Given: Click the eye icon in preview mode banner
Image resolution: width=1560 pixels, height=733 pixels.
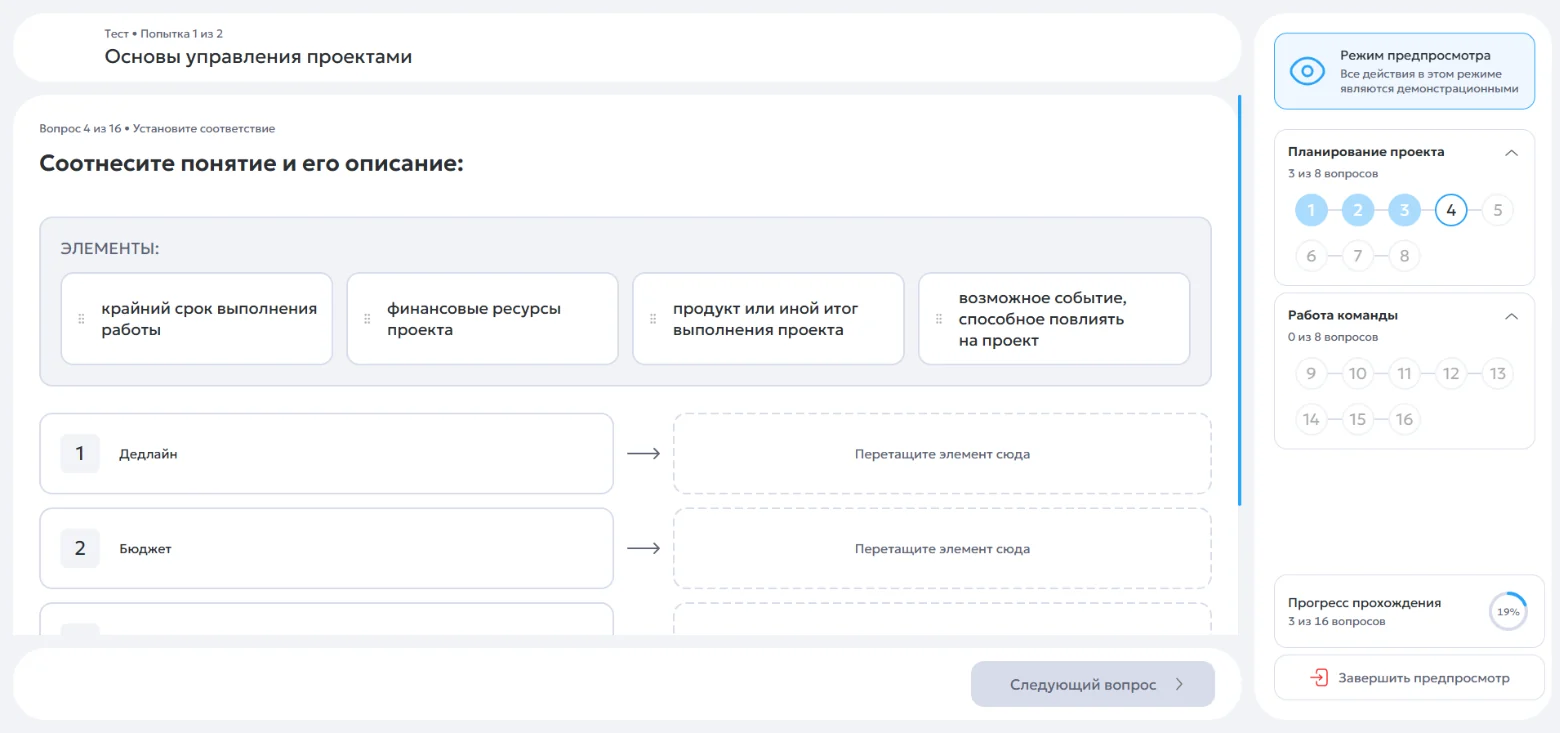Looking at the screenshot, I should pos(1307,71).
